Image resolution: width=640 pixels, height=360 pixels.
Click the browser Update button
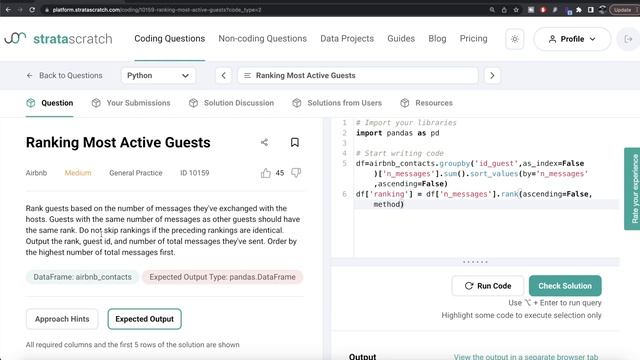pyautogui.click(x=624, y=10)
